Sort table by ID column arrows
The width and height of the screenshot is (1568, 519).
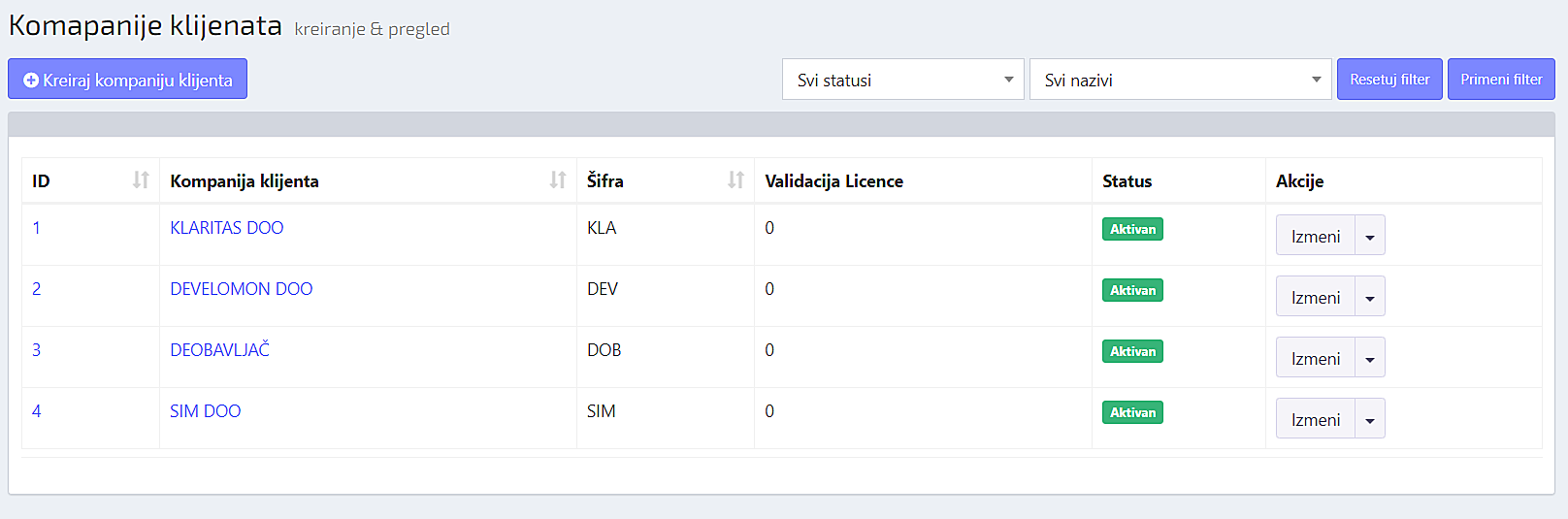click(x=141, y=180)
